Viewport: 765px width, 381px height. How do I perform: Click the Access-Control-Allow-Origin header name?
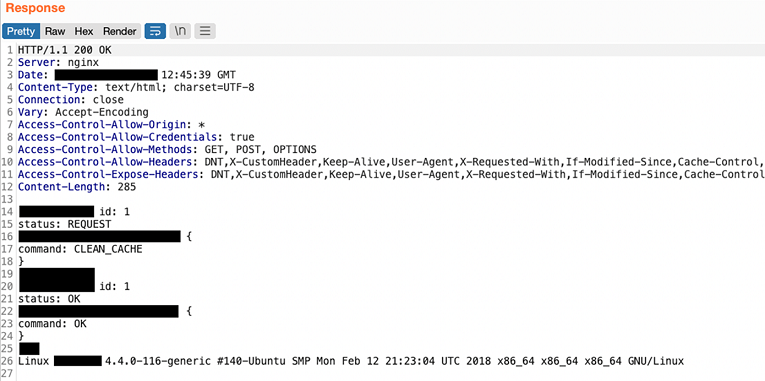click(102, 124)
